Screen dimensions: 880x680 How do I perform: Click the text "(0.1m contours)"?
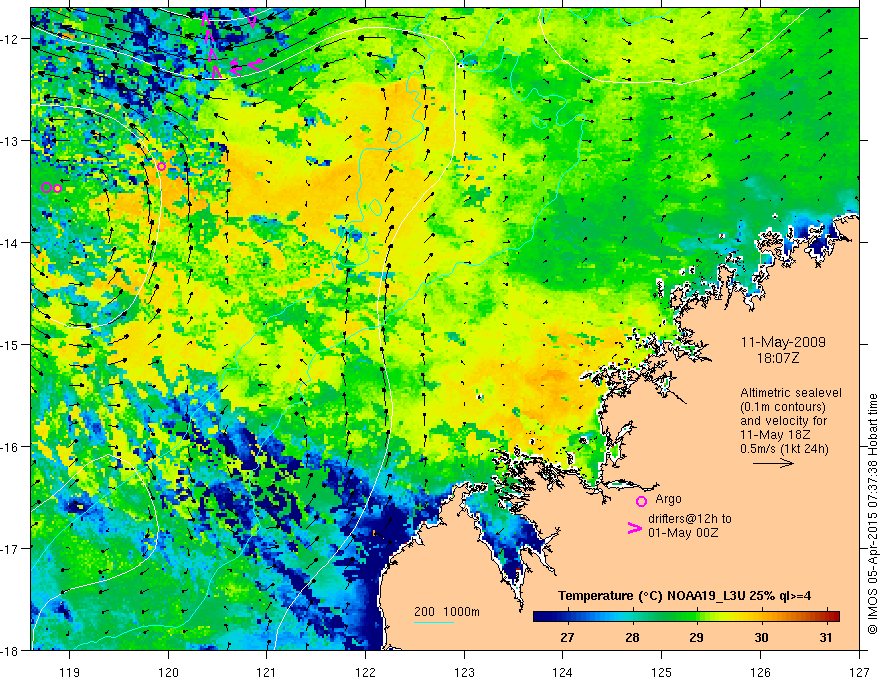coord(783,407)
